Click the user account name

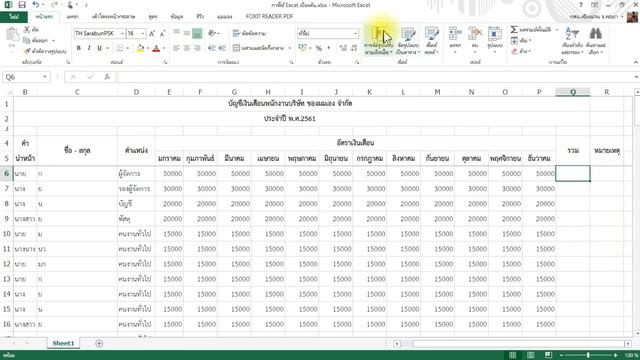[x=594, y=17]
